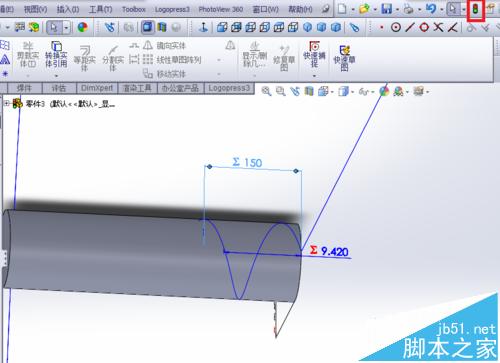Click the 等距实体 offset entities tool
Screen dimensions: 500x363
coord(85,58)
